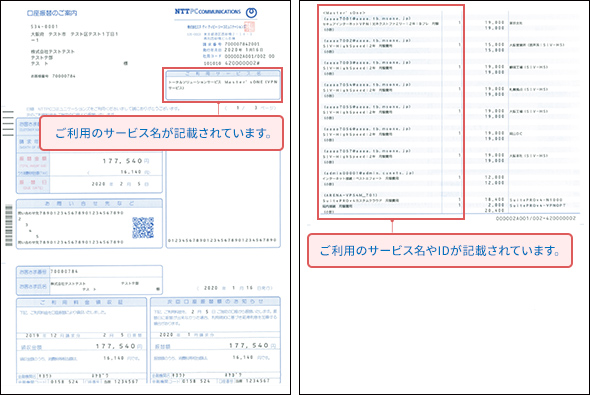Select the 20,400 subtotal amount
This screenshot has height=395, width=590.
494,211
